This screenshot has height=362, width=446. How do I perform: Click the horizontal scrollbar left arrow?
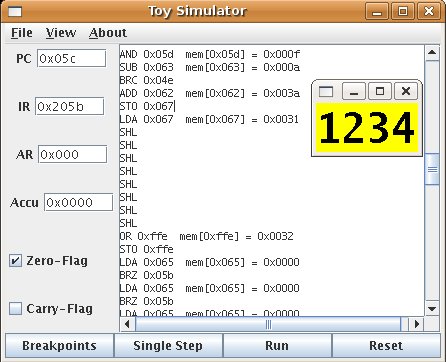127,324
